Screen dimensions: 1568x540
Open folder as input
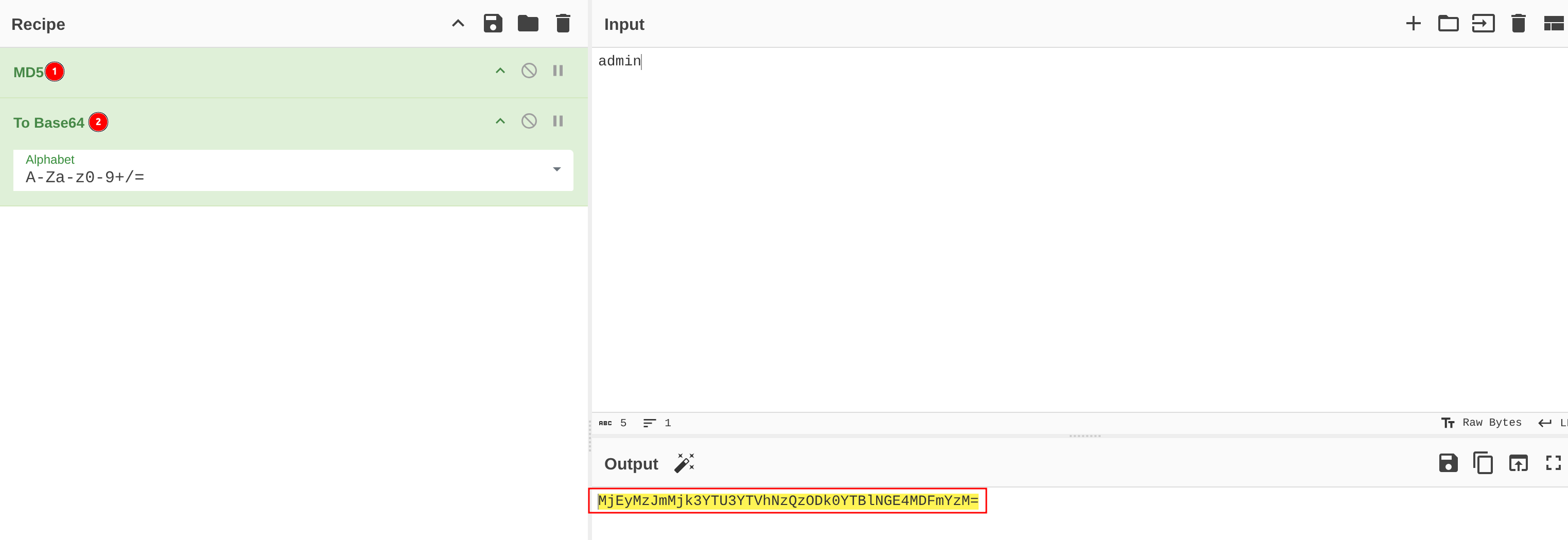click(x=1448, y=24)
